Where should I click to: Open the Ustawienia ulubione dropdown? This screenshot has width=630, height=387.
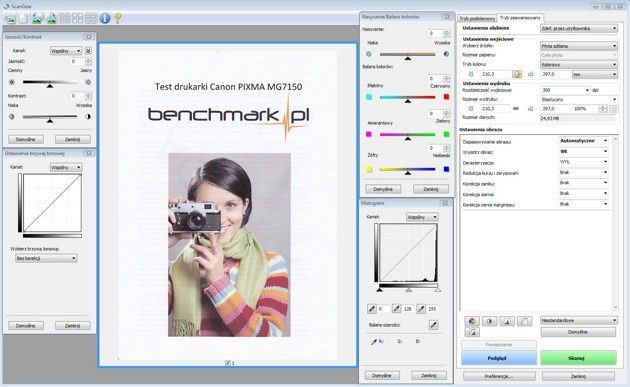[578, 29]
